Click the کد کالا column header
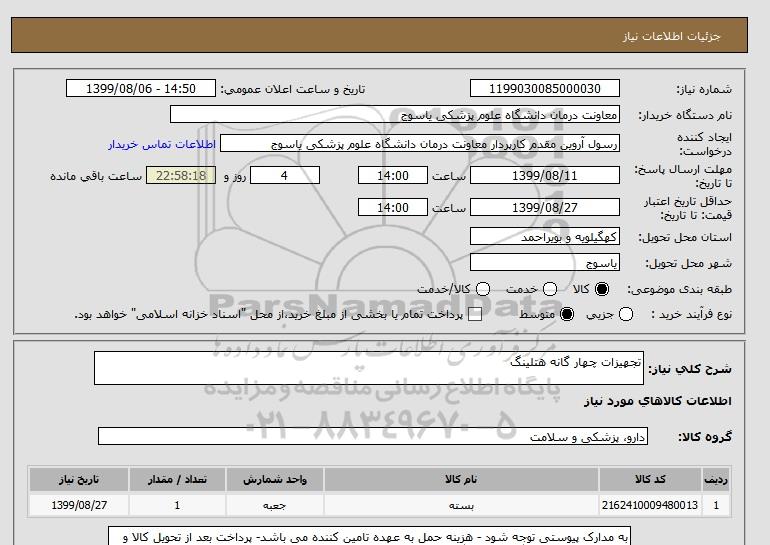The image size is (770, 545). (x=650, y=479)
